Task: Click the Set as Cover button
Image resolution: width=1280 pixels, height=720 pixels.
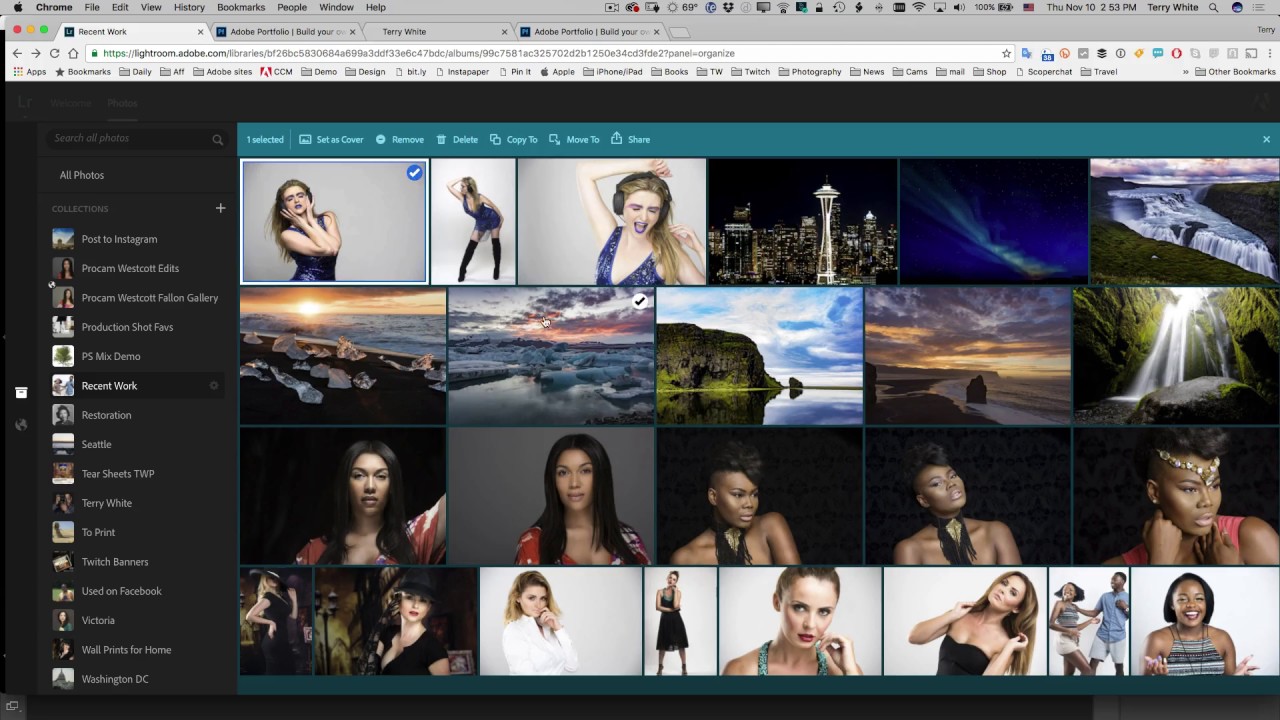Action: [331, 139]
